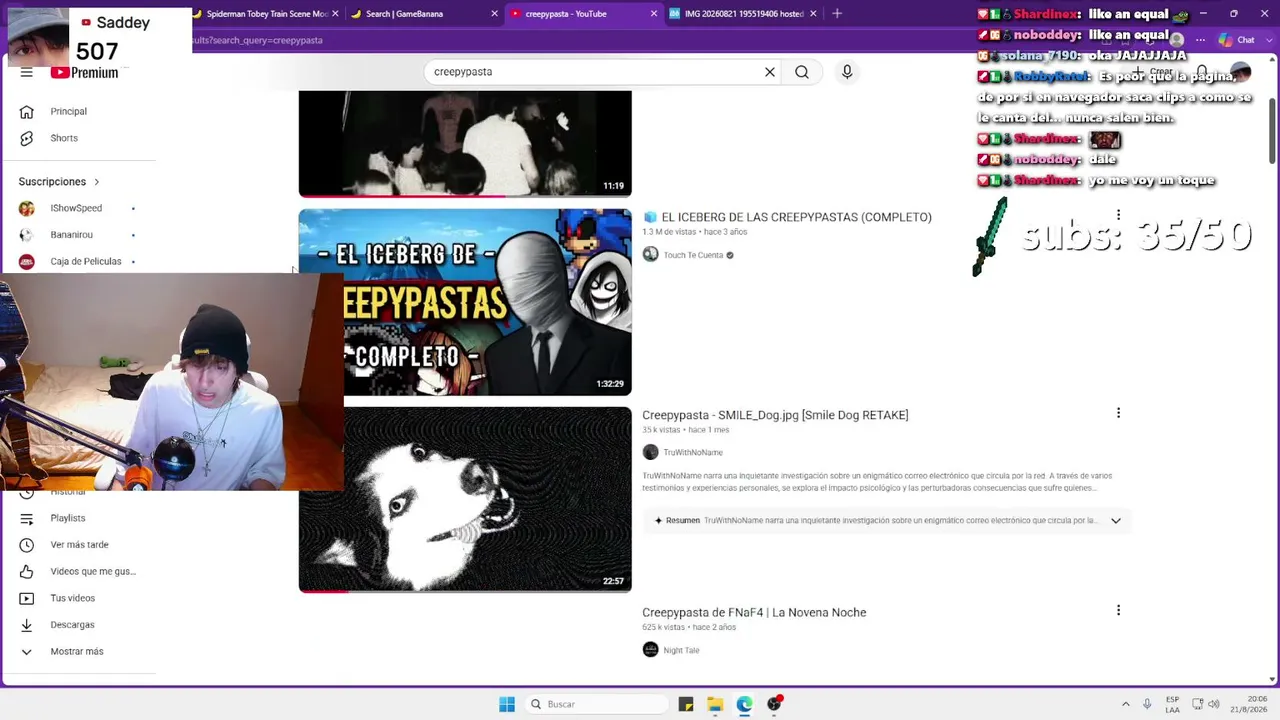Open a new browser tab

(837, 14)
